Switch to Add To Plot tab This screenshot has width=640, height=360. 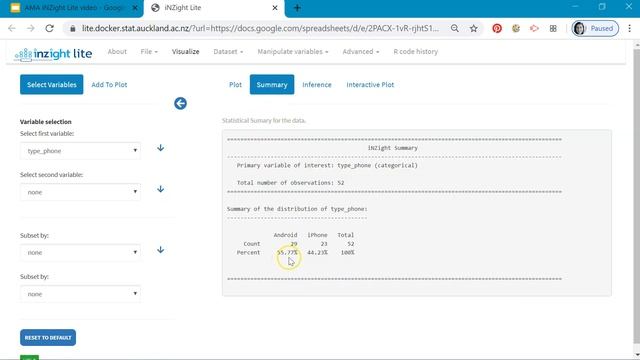tap(109, 84)
